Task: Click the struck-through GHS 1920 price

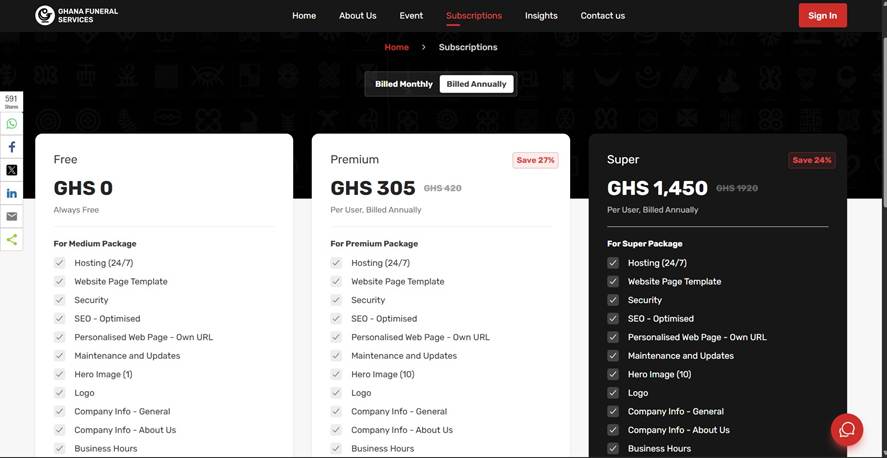Action: coord(737,188)
